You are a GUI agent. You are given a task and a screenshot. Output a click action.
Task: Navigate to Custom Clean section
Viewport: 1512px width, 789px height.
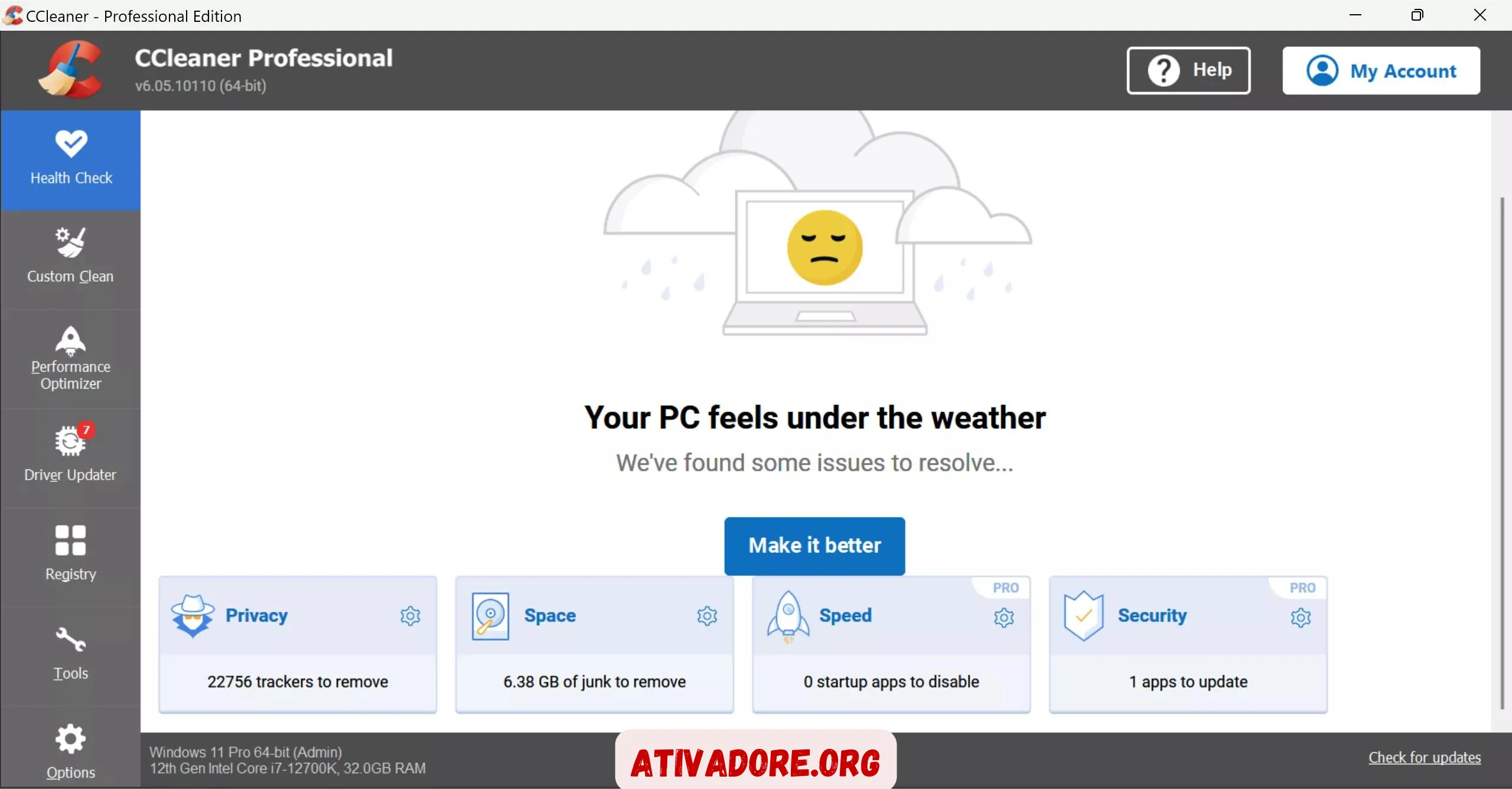[x=70, y=255]
